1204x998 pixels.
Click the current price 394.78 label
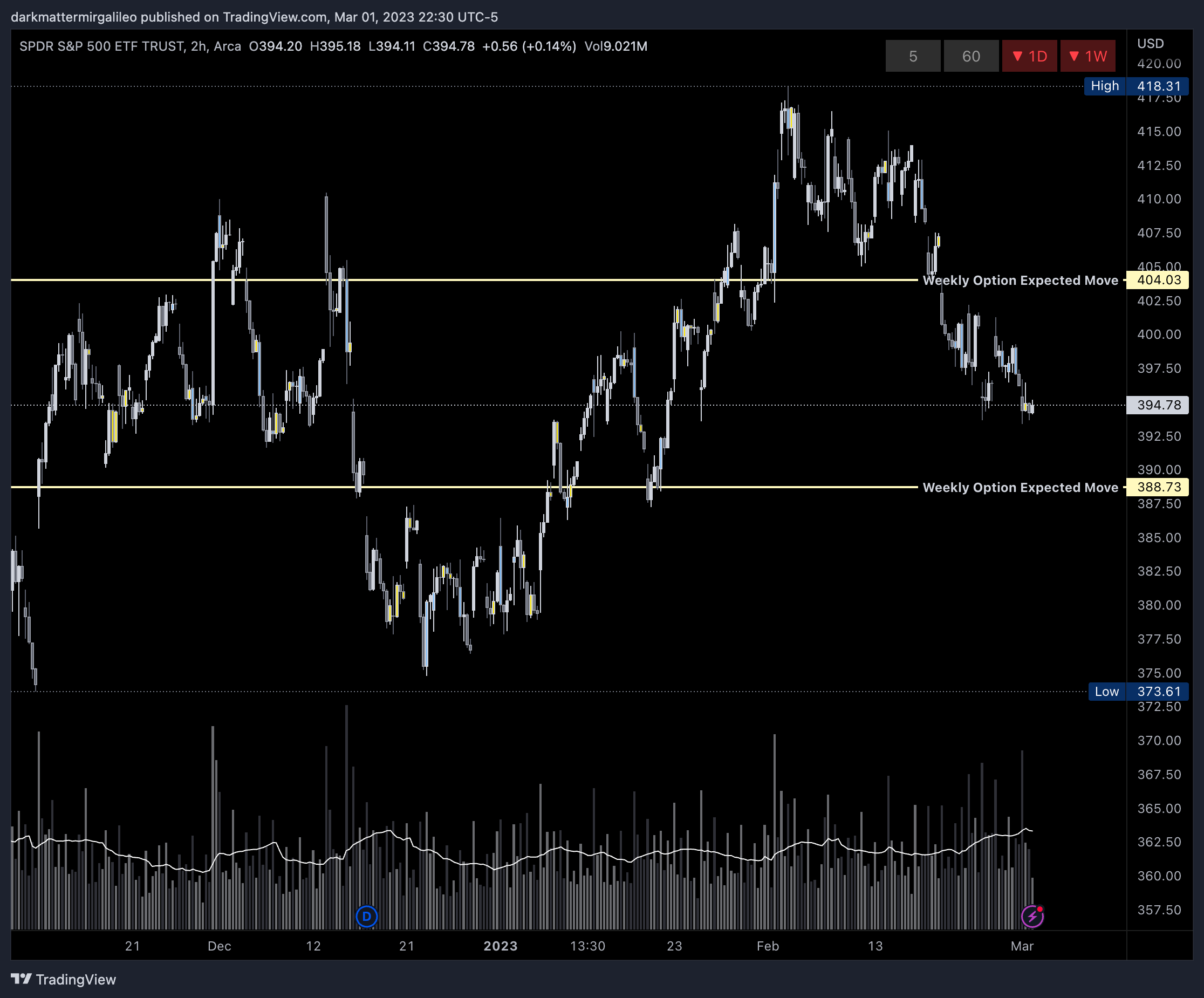coord(1158,405)
